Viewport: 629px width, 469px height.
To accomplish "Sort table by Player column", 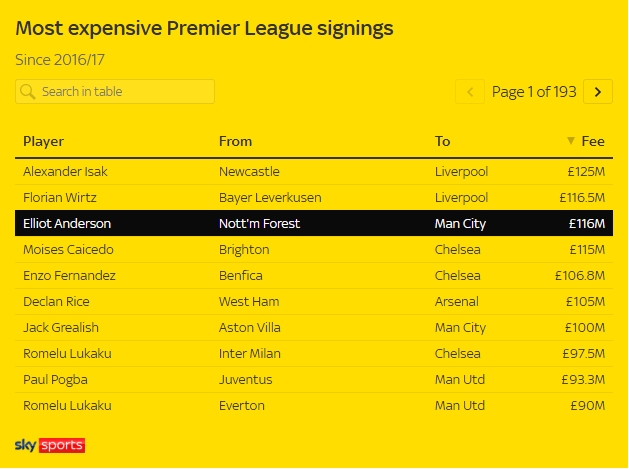I will 43,141.
